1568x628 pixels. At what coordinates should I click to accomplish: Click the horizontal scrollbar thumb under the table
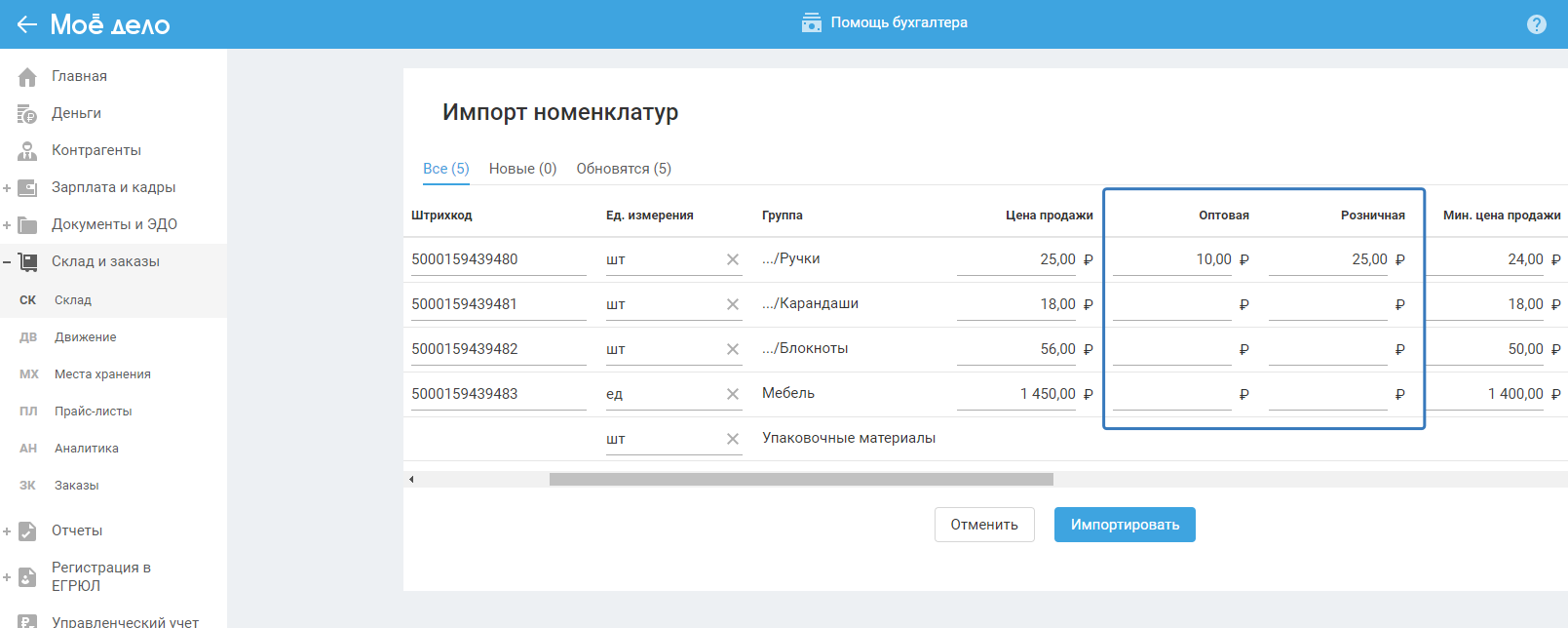pyautogui.click(x=801, y=479)
